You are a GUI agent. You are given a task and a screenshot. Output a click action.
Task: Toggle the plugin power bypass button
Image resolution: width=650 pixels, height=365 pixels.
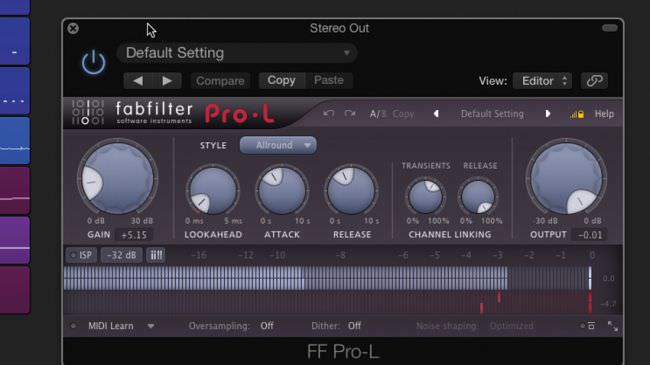pyautogui.click(x=93, y=62)
